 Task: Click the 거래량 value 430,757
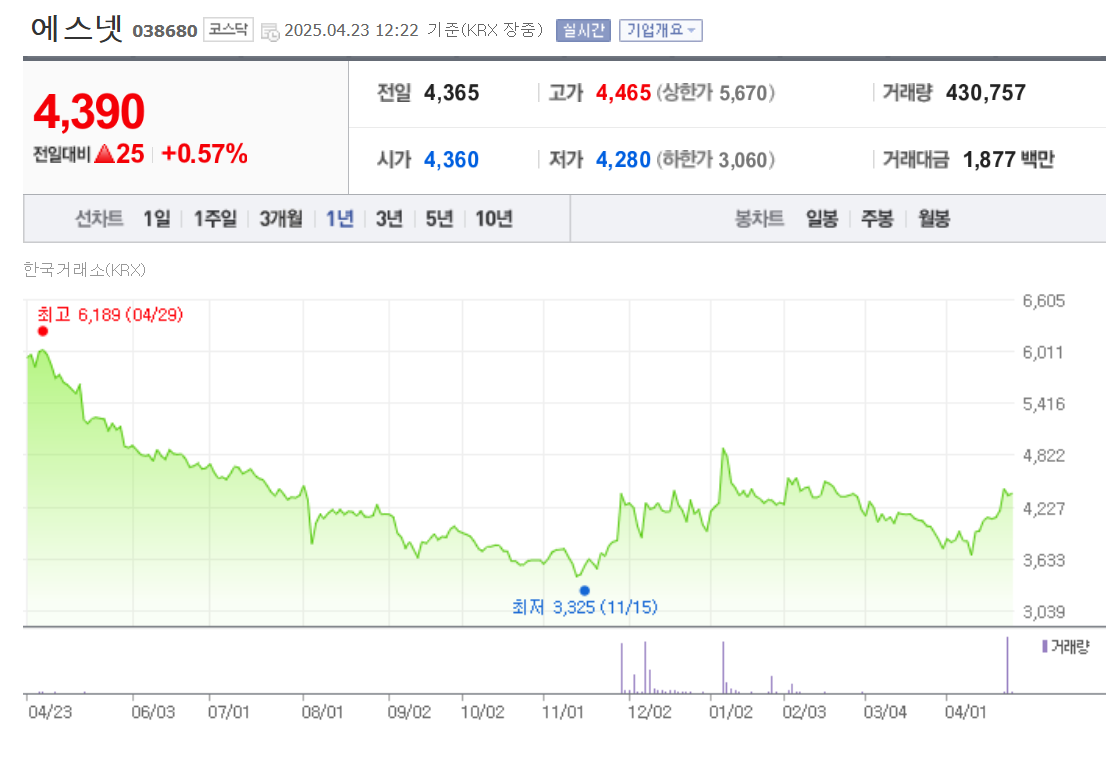tap(985, 92)
